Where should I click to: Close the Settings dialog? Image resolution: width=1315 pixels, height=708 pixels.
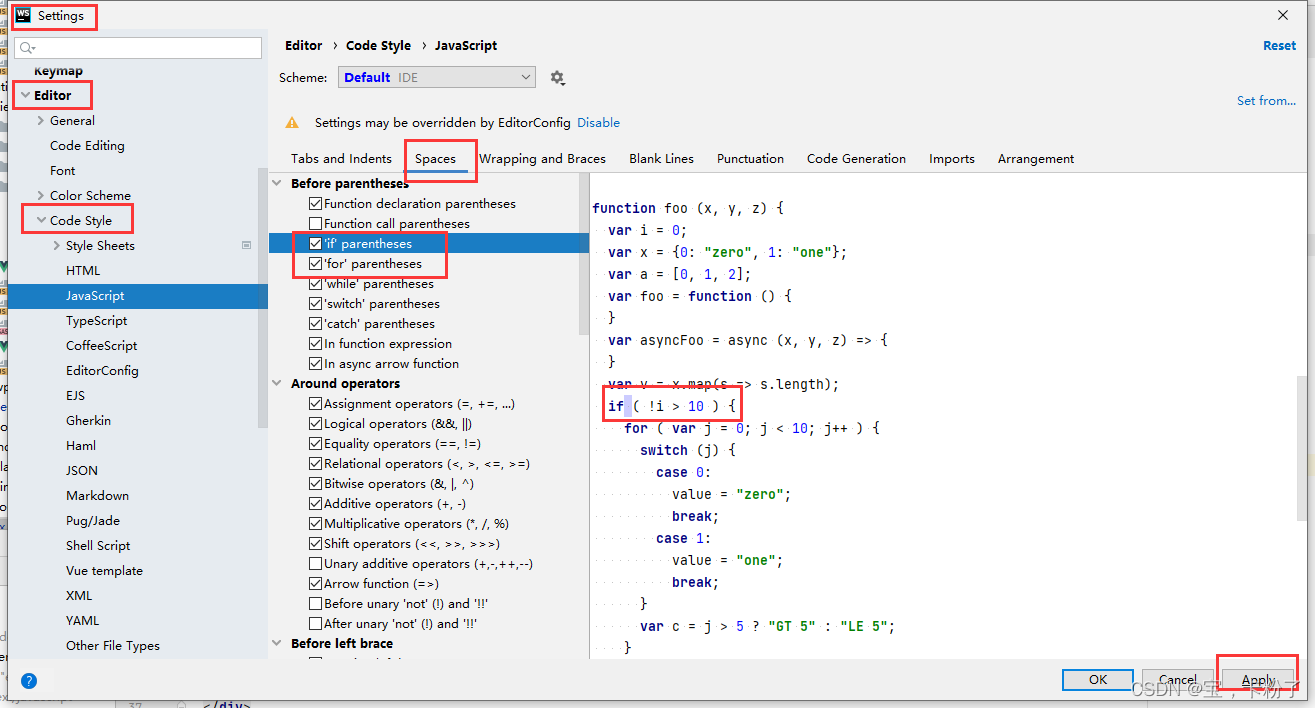(x=1283, y=15)
